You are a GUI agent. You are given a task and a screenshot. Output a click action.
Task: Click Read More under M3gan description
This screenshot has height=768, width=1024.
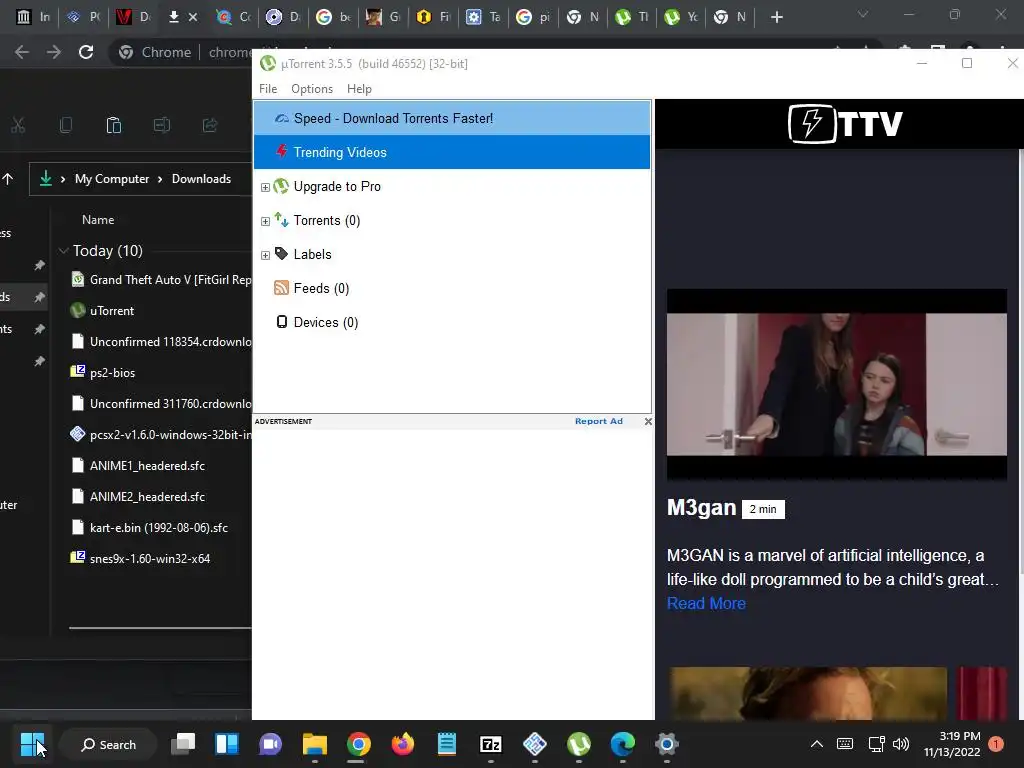click(706, 603)
